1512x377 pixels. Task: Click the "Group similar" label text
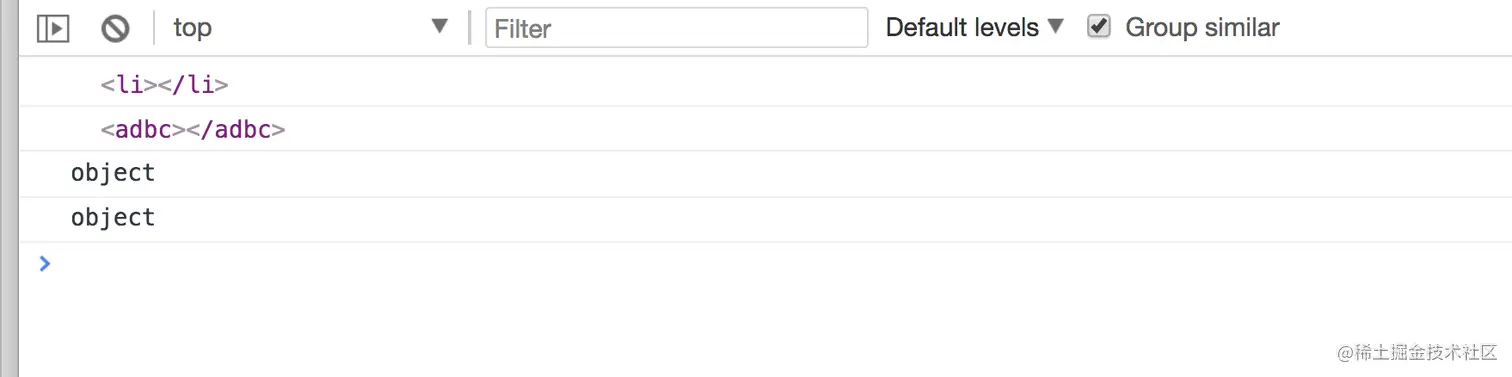[x=1202, y=27]
